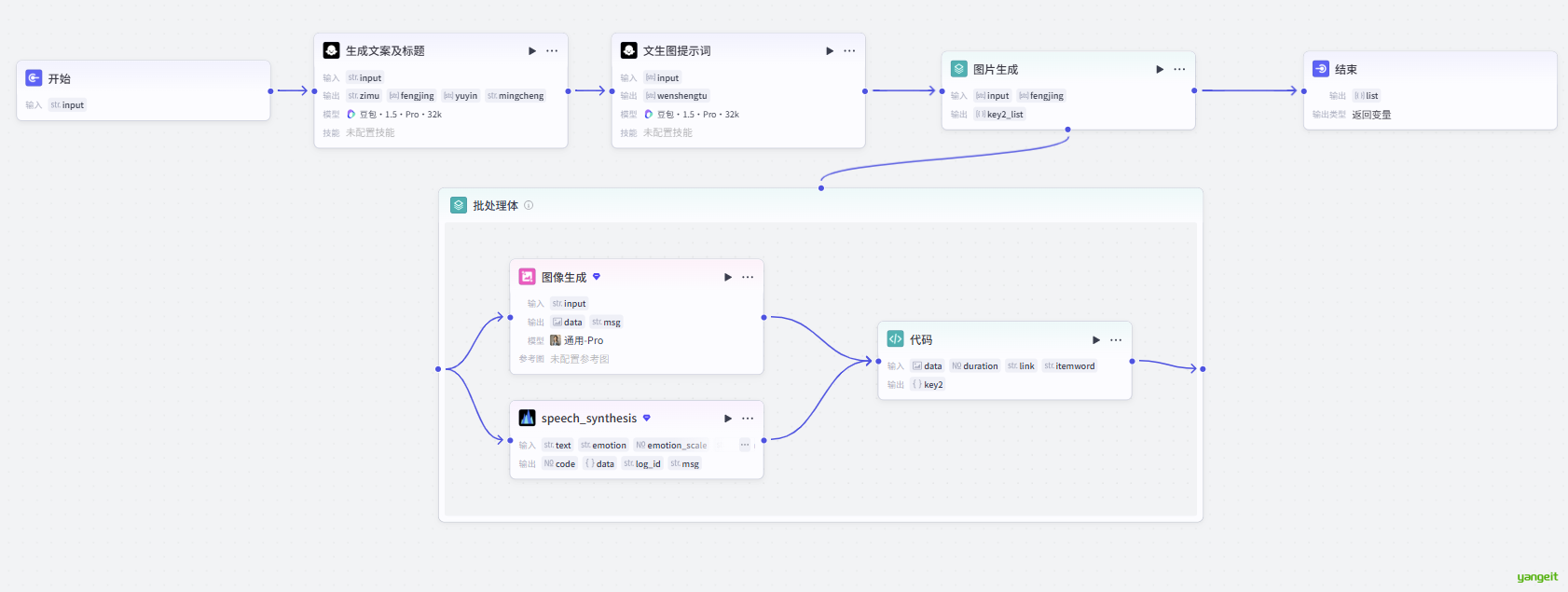Image resolution: width=1568 pixels, height=592 pixels.
Task: Open the more options menu on 生成文案及标题
Action: click(x=552, y=51)
